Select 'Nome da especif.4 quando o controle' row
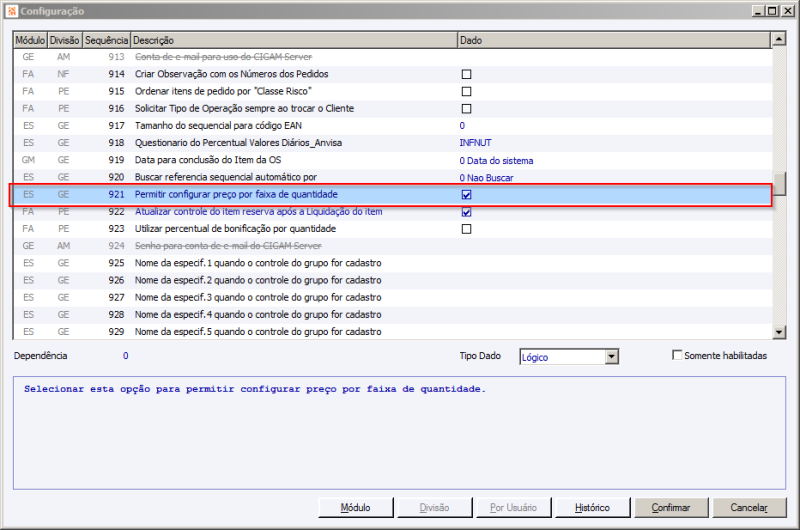800x530 pixels. pyautogui.click(x=392, y=315)
